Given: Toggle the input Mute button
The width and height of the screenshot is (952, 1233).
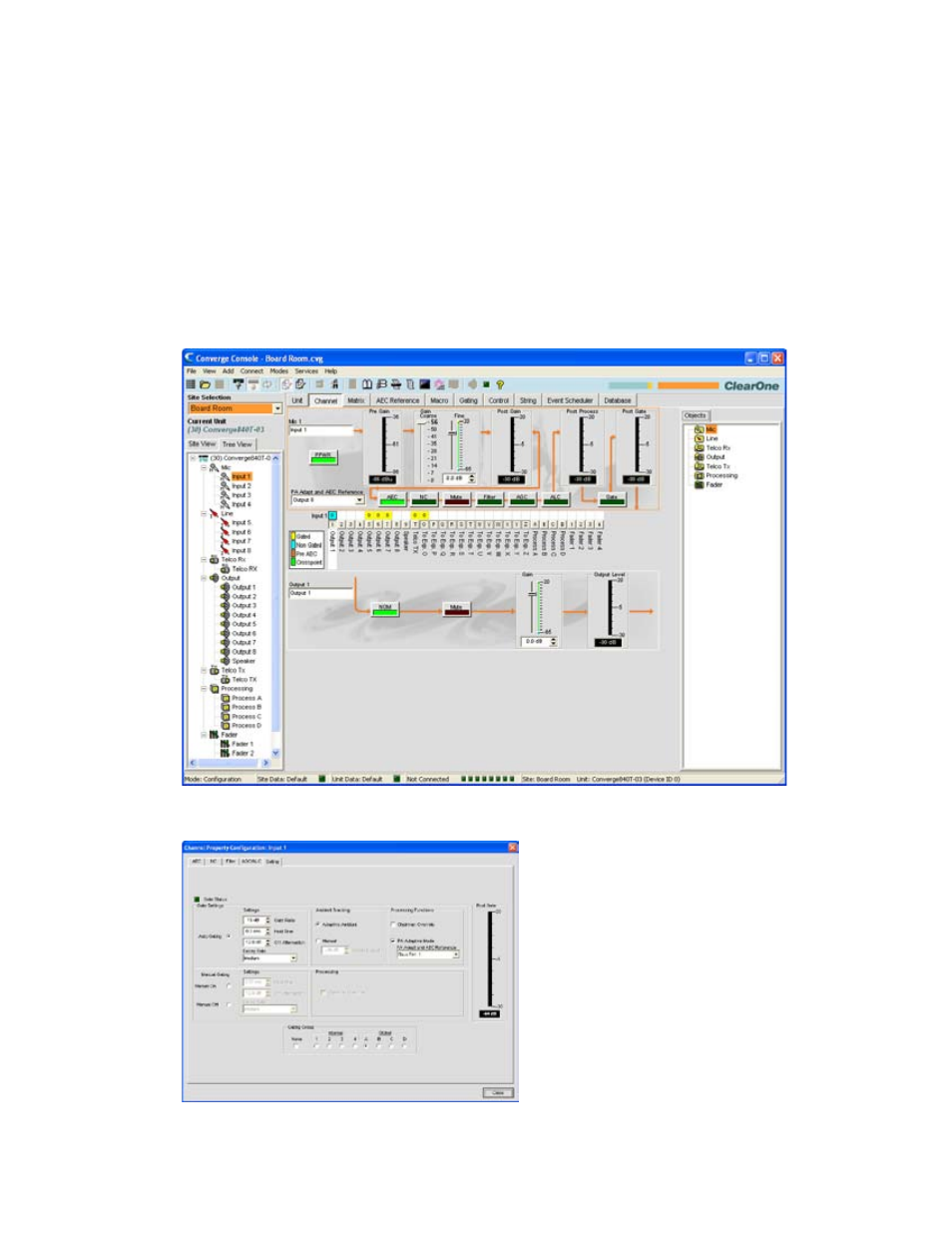Looking at the screenshot, I should [456, 498].
